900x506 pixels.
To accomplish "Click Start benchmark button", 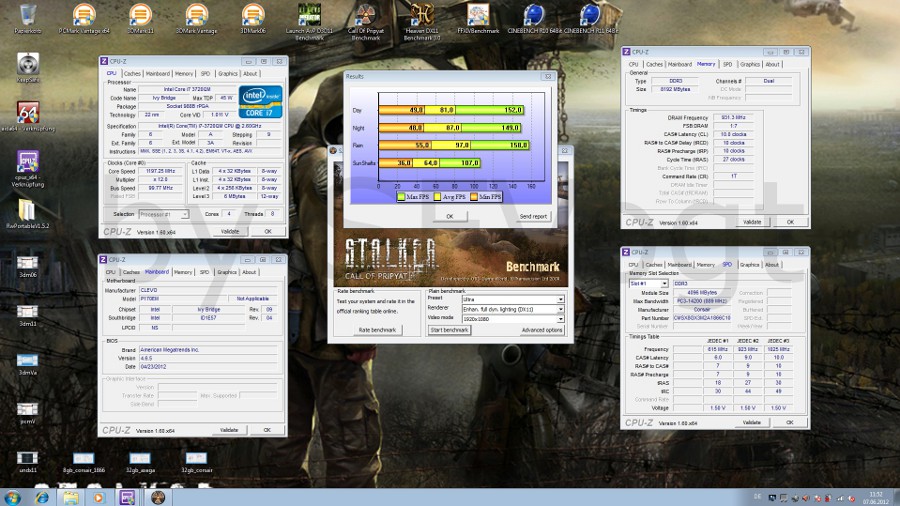I will [x=449, y=330].
